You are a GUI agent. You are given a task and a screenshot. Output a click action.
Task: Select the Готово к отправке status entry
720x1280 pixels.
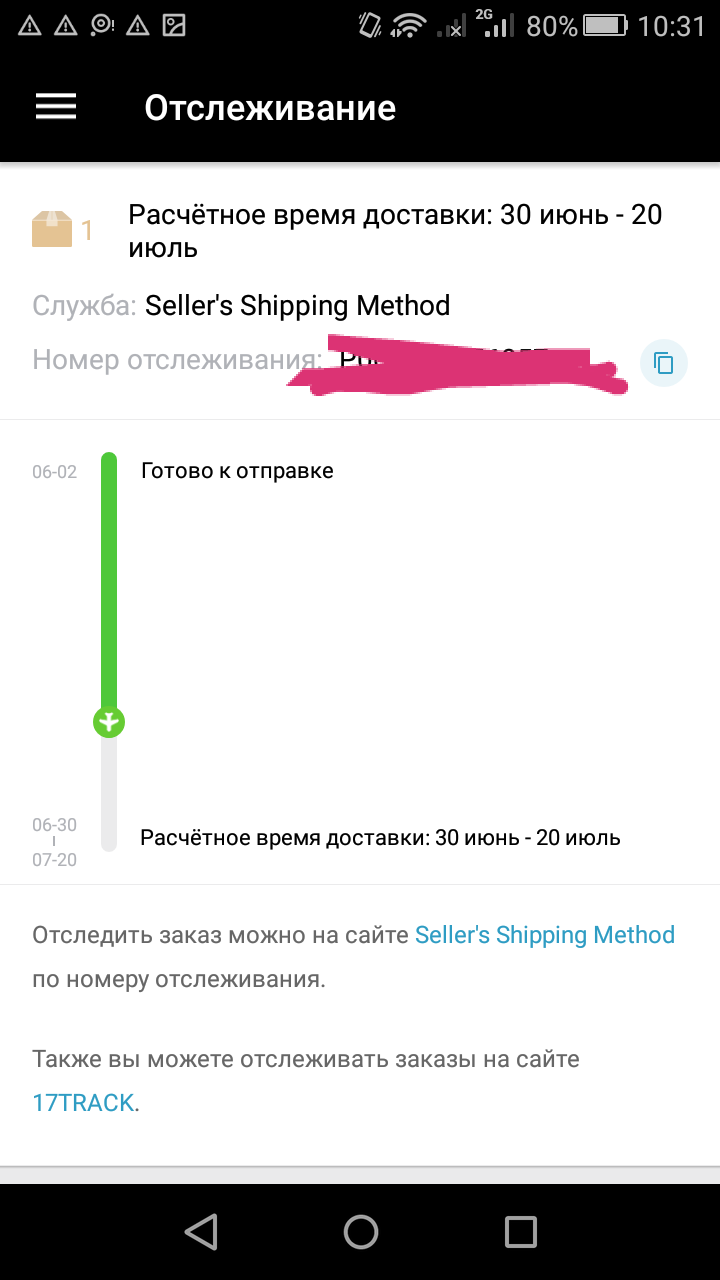point(237,471)
